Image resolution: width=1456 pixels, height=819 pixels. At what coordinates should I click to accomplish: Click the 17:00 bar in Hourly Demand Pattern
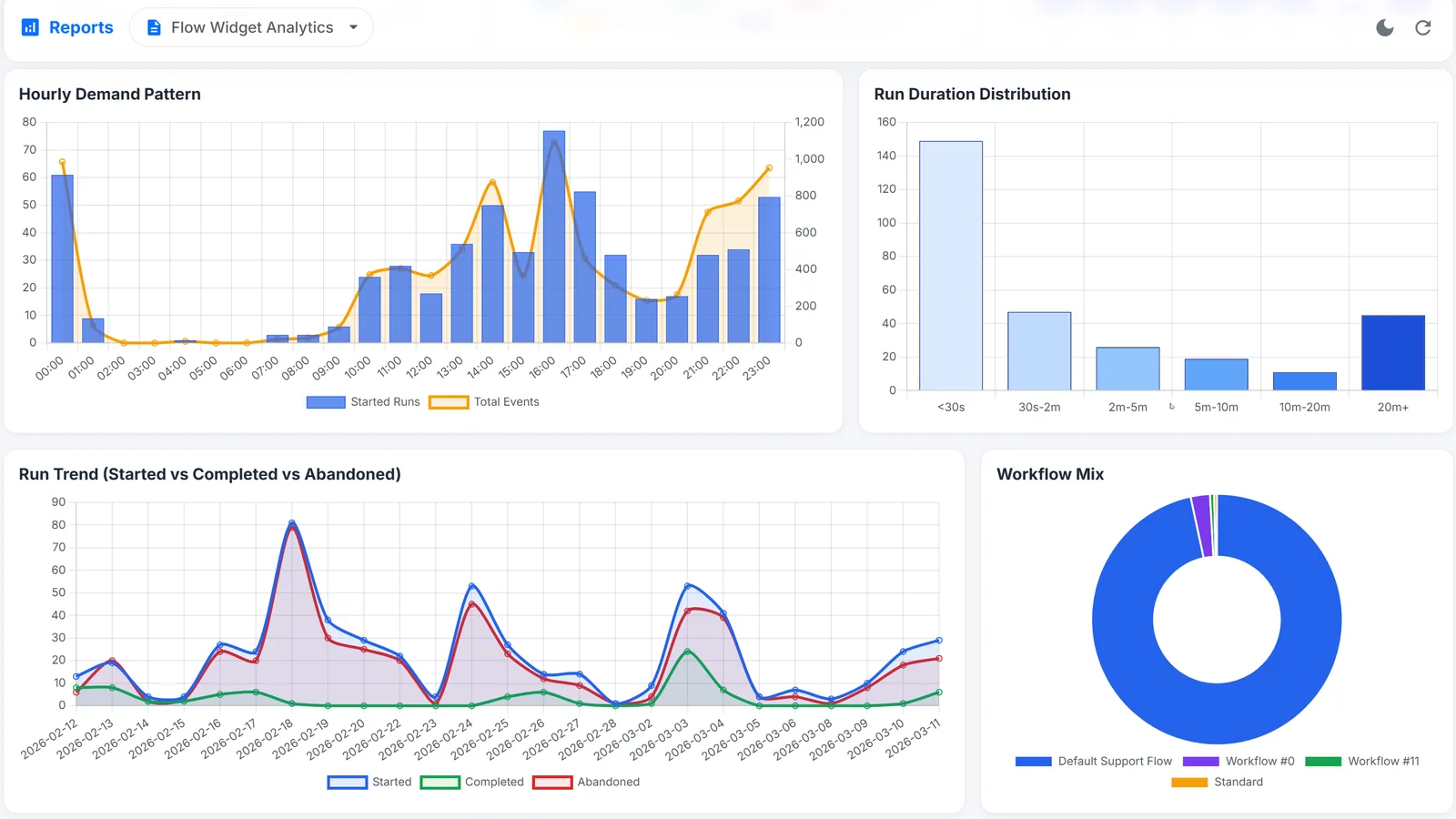point(585,267)
